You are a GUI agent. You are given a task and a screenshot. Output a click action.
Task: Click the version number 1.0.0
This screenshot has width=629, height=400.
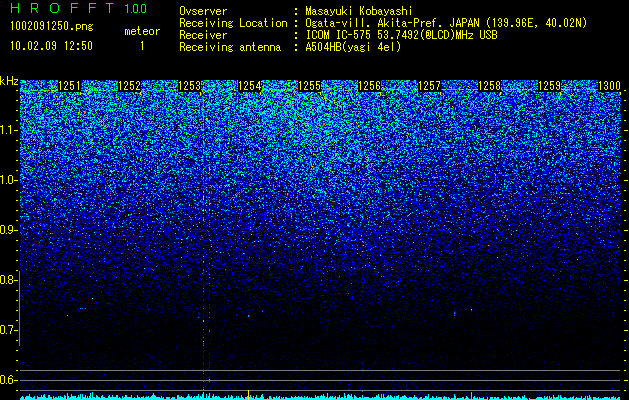136,8
